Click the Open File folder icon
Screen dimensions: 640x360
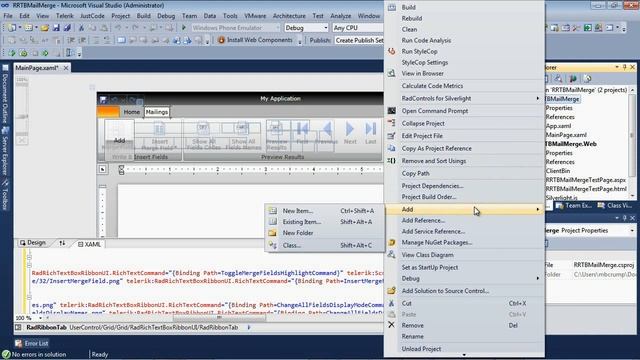click(x=45, y=28)
